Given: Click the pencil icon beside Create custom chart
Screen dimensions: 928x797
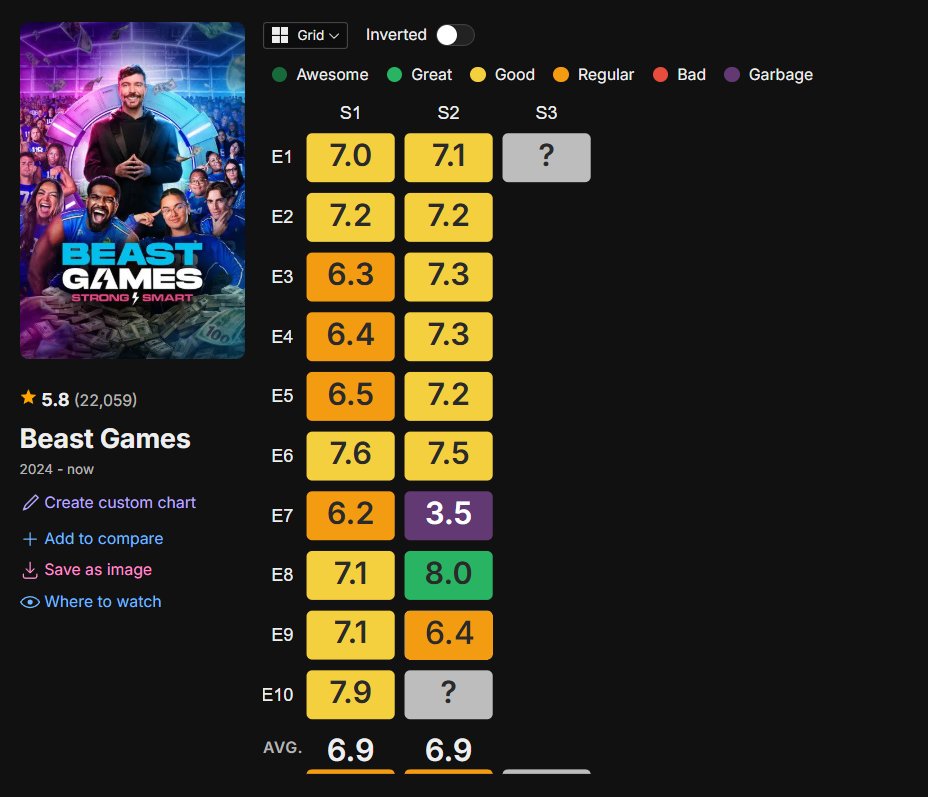Looking at the screenshot, I should (30, 503).
